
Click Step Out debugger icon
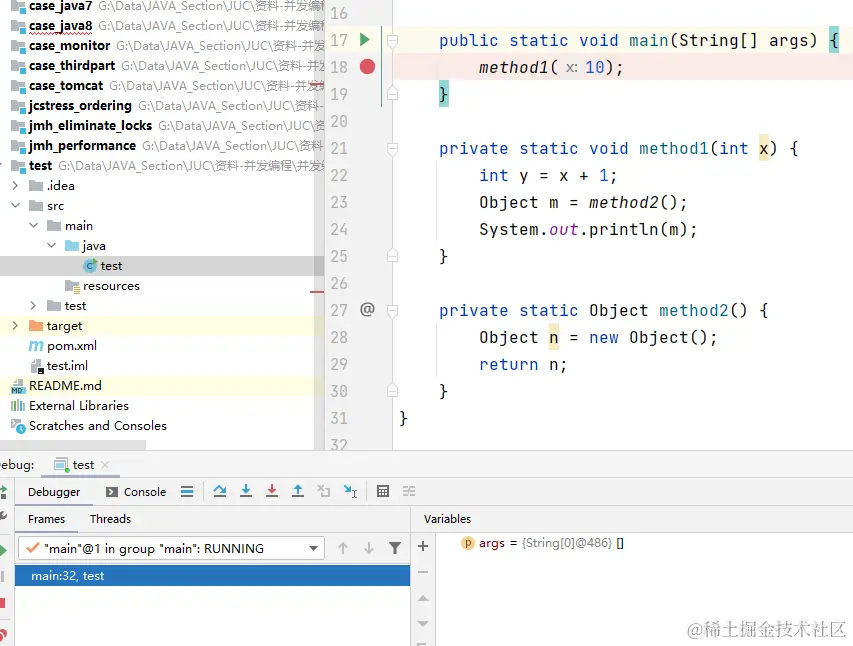click(x=298, y=491)
